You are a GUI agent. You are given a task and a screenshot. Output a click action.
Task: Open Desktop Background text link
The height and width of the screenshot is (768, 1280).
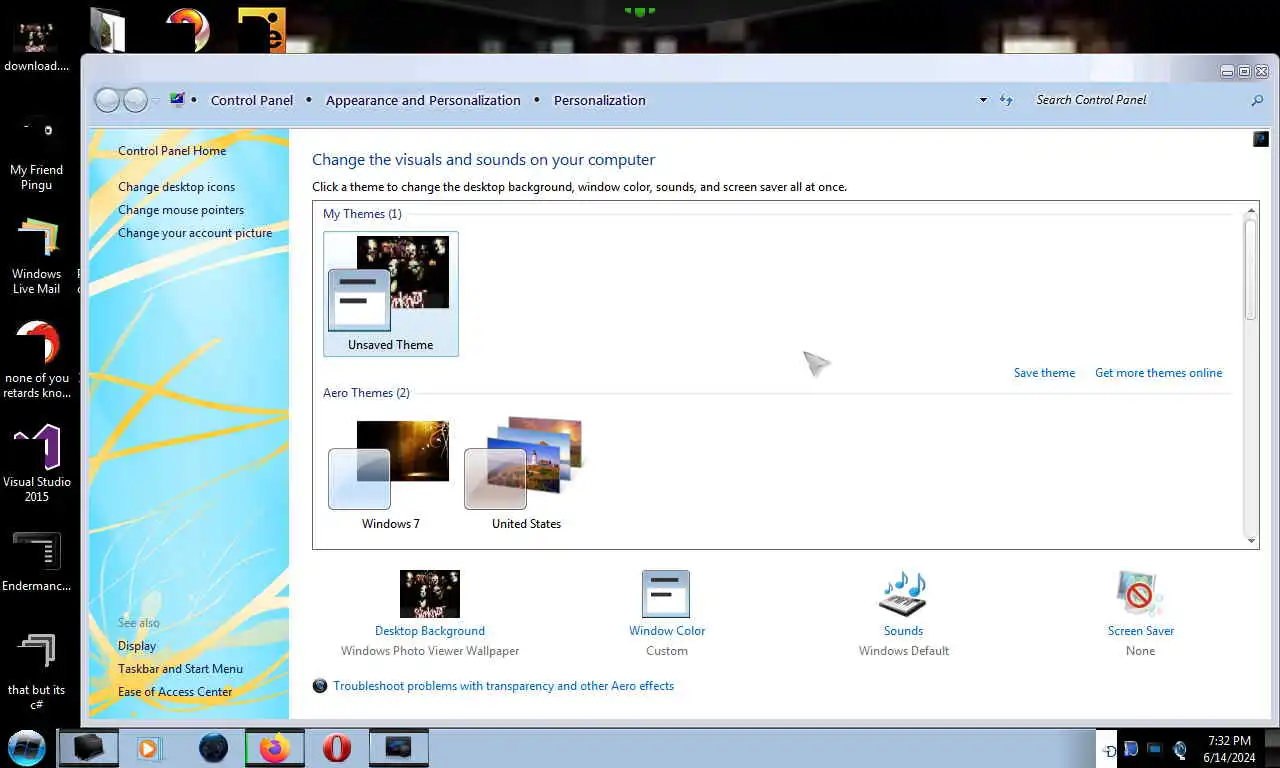coord(430,631)
